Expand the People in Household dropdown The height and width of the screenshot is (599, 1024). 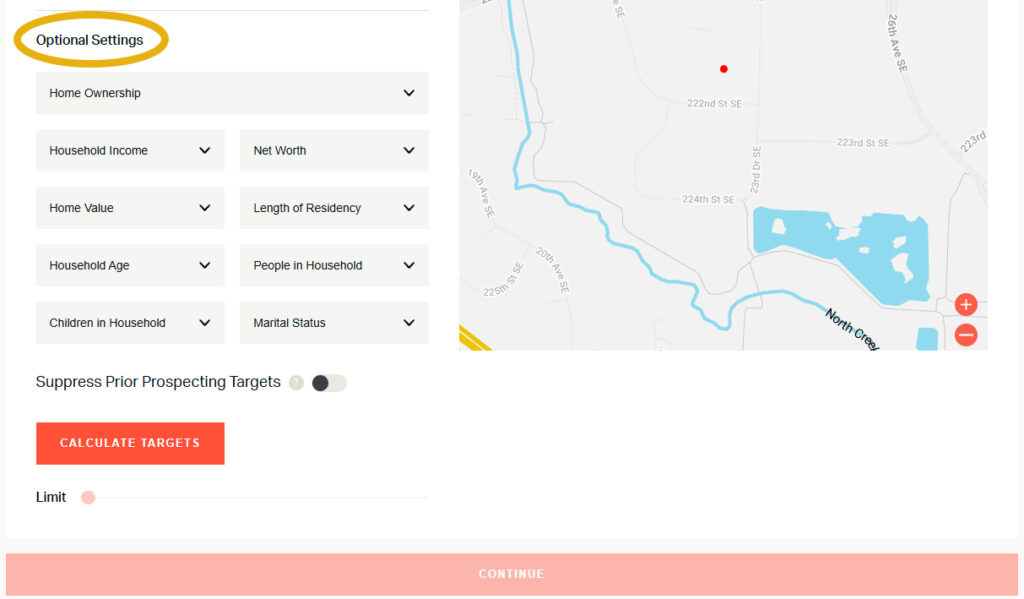click(334, 265)
